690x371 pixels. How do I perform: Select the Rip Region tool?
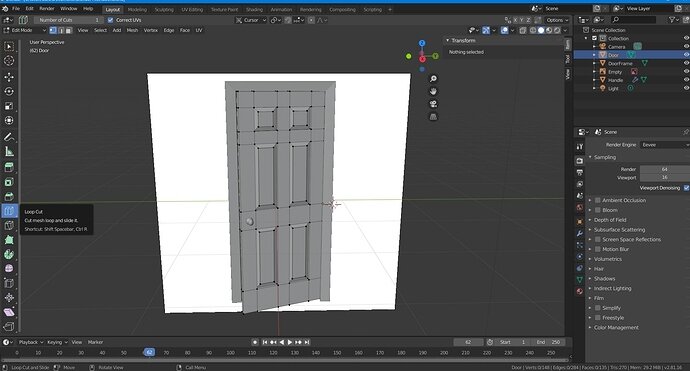tap(9, 327)
